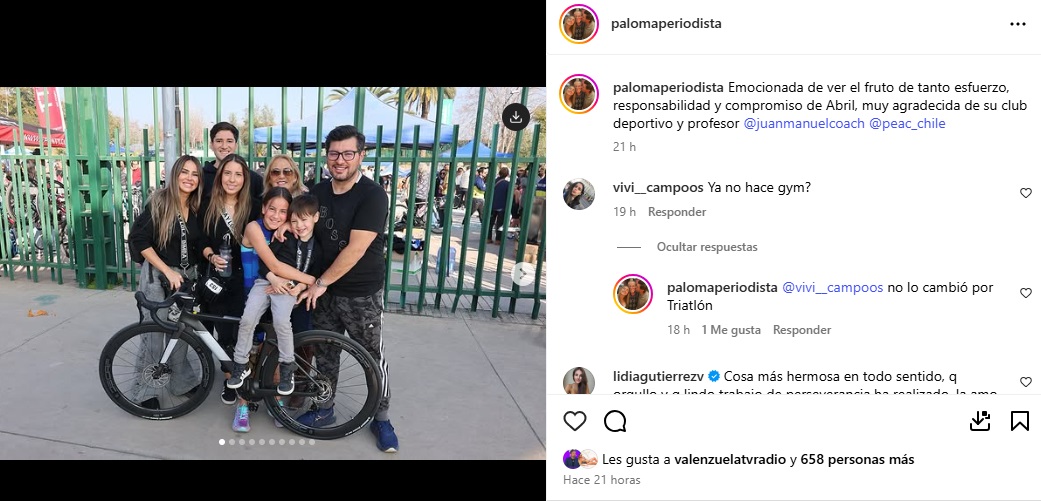Open vivi__campoos avatar thumbnail
The image size is (1041, 501).
(579, 194)
